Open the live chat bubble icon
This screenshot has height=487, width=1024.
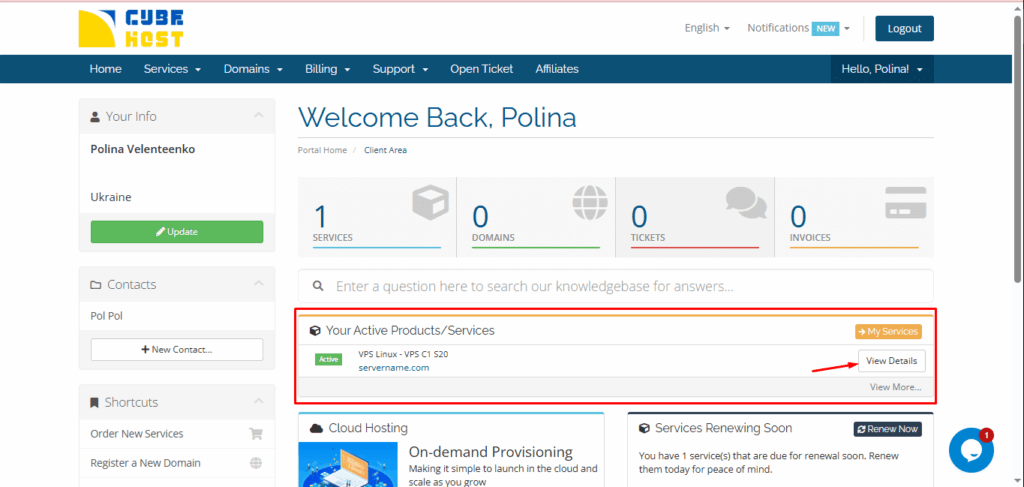(x=970, y=450)
